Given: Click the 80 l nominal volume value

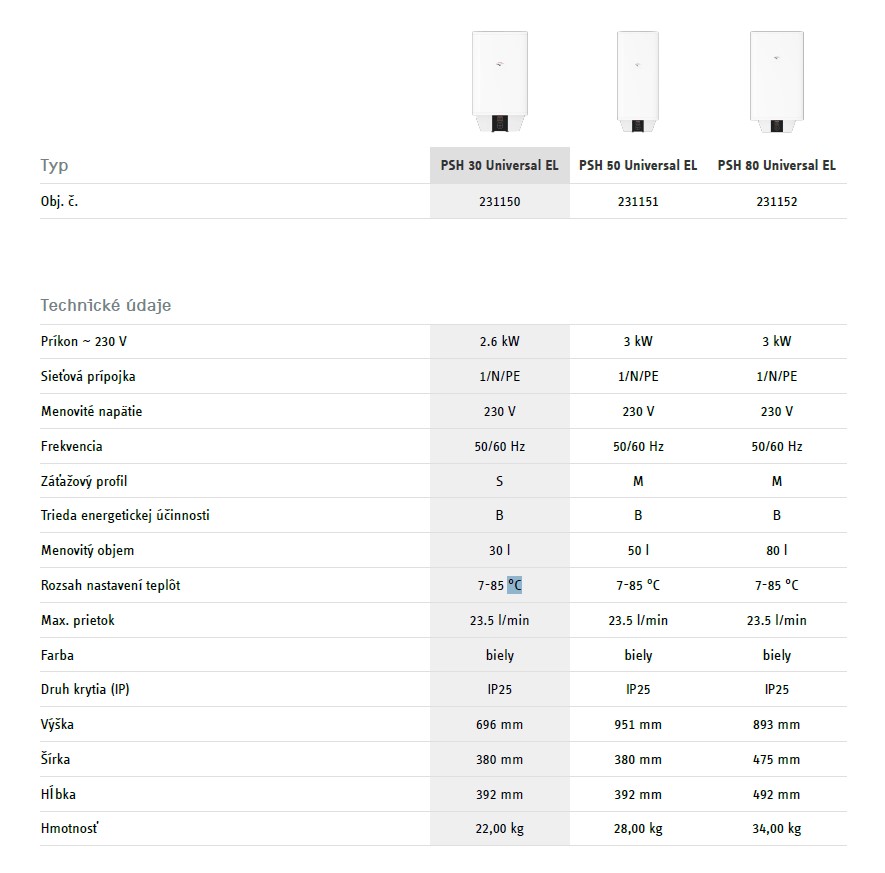Looking at the screenshot, I should pos(776,550).
